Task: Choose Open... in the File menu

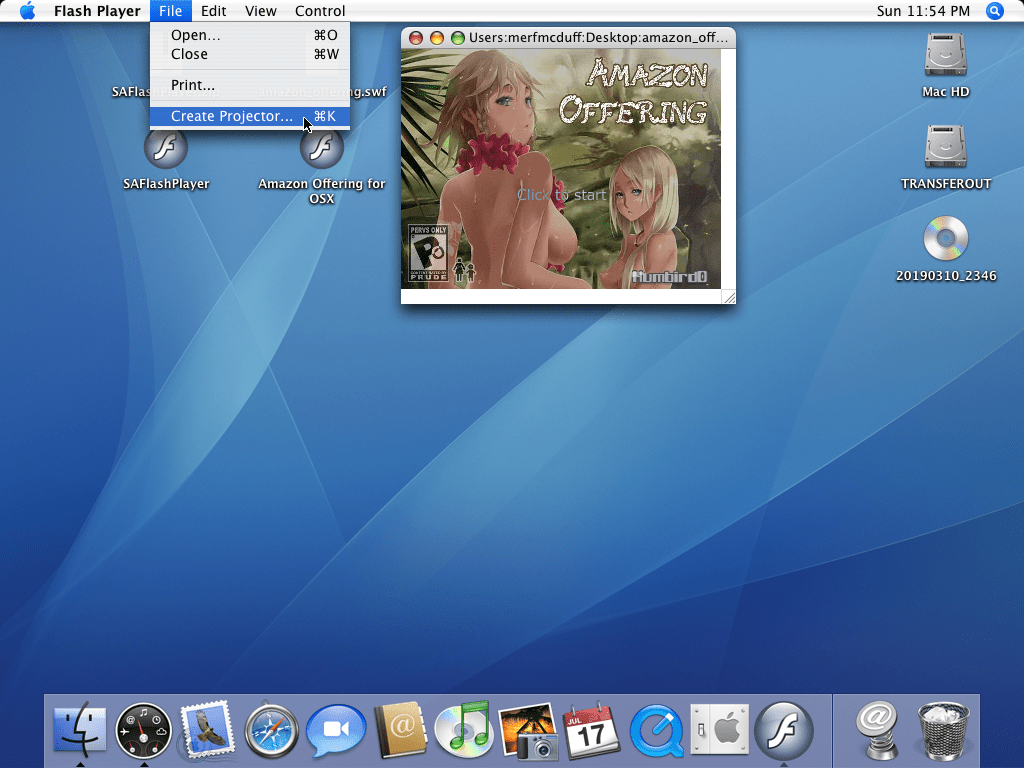Action: point(196,35)
